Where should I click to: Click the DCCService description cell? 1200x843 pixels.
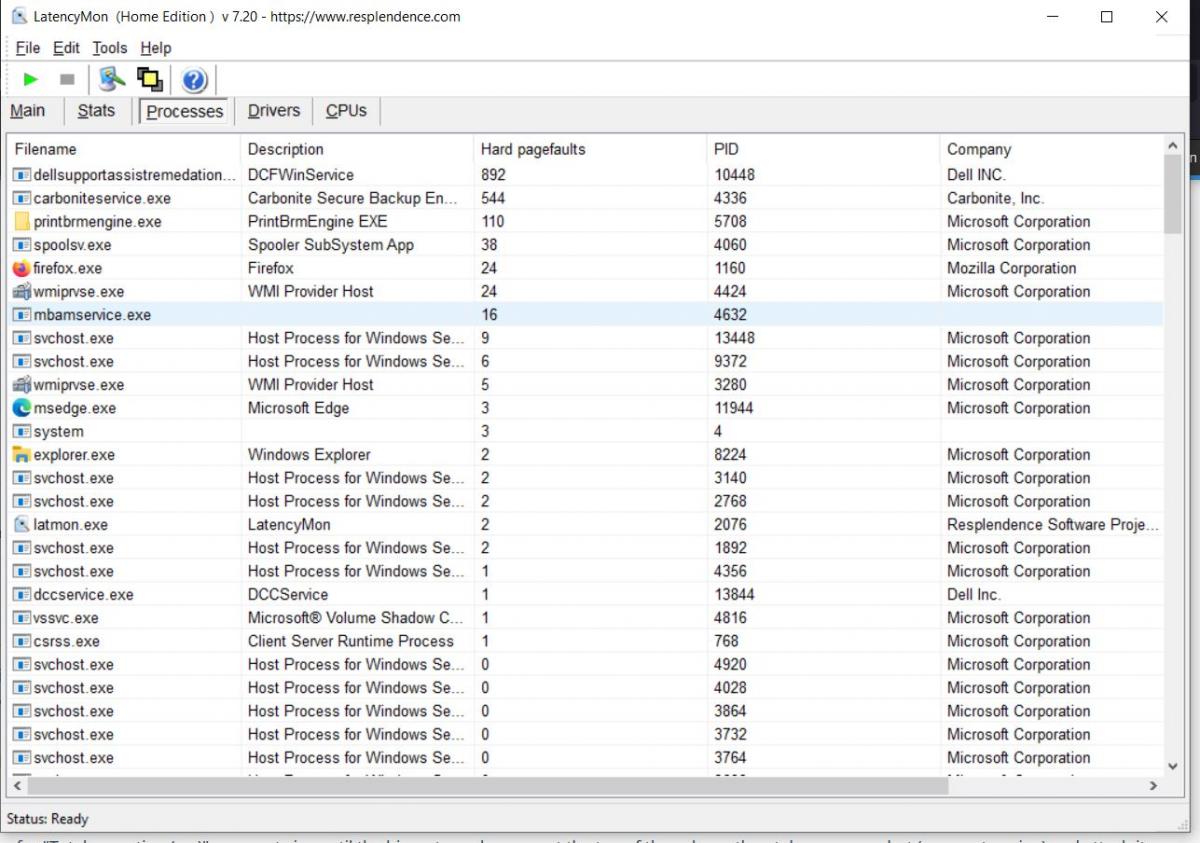[x=288, y=595]
